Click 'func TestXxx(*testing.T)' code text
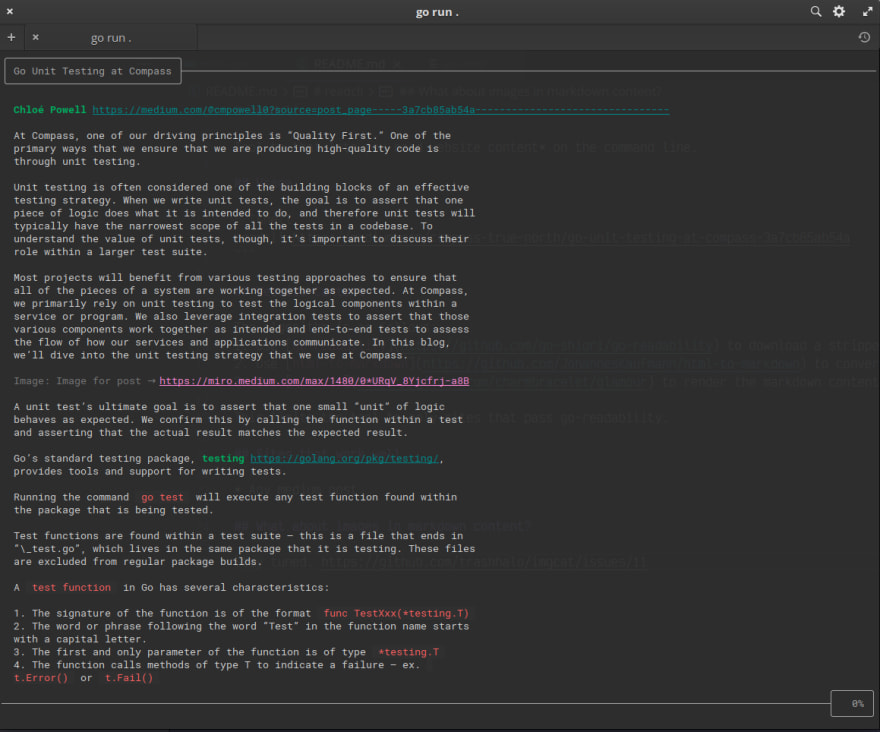The width and height of the screenshot is (880, 732). coord(396,613)
